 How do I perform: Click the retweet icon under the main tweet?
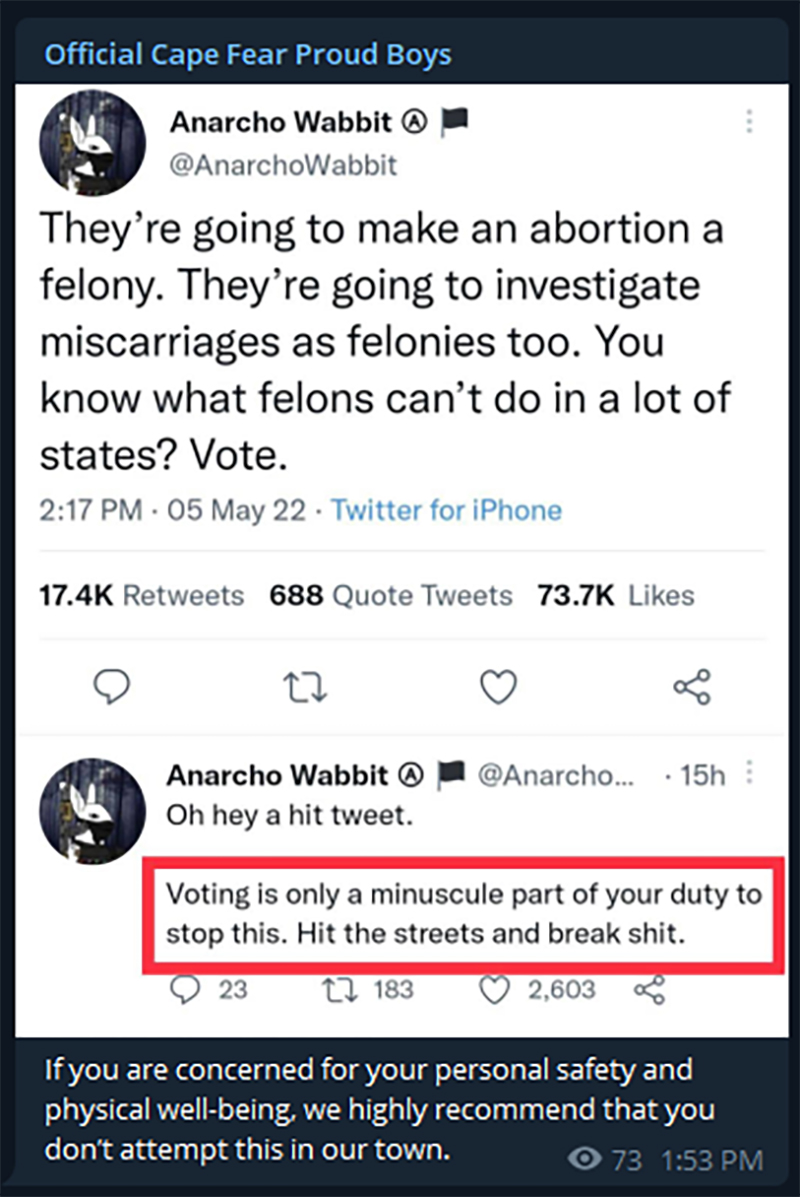305,686
